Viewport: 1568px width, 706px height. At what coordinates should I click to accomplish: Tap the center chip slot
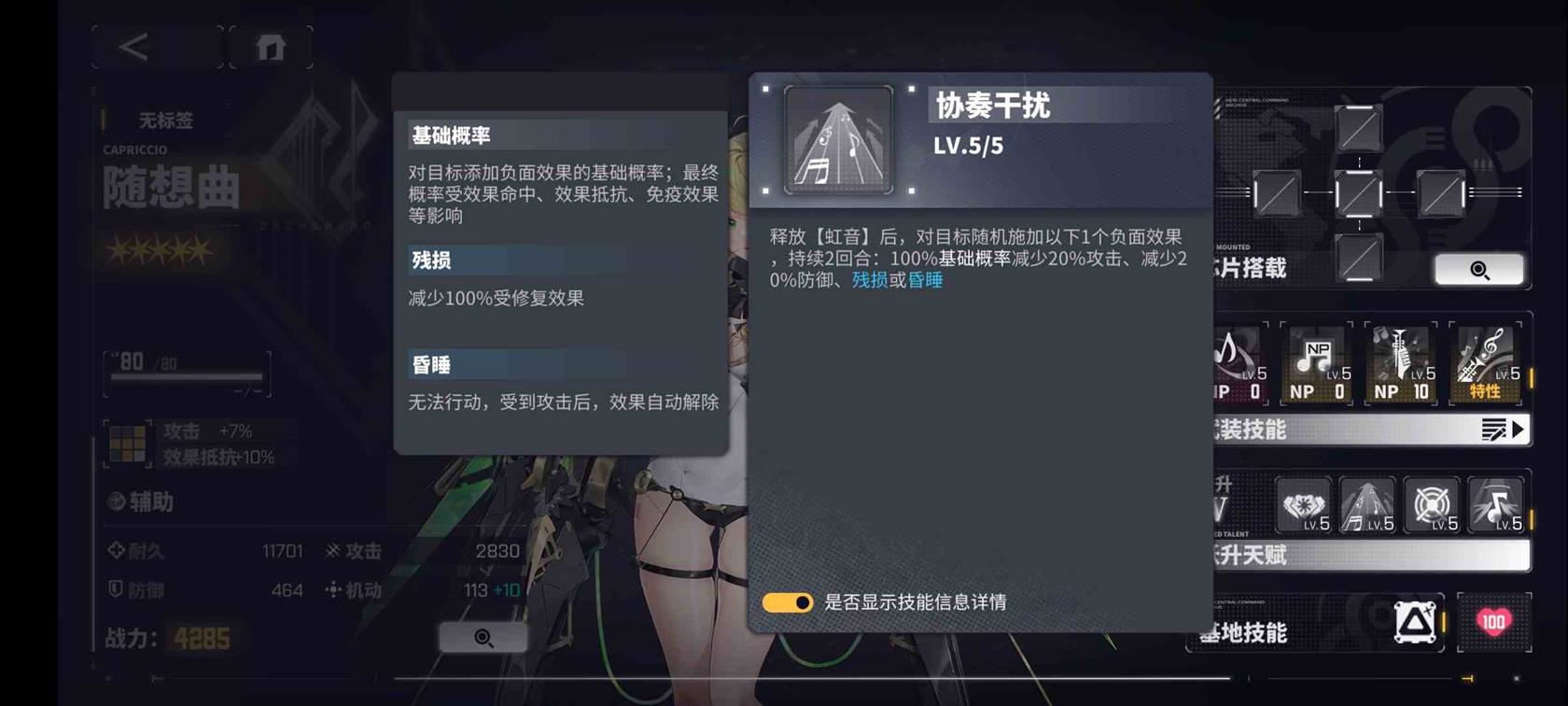[x=1358, y=193]
